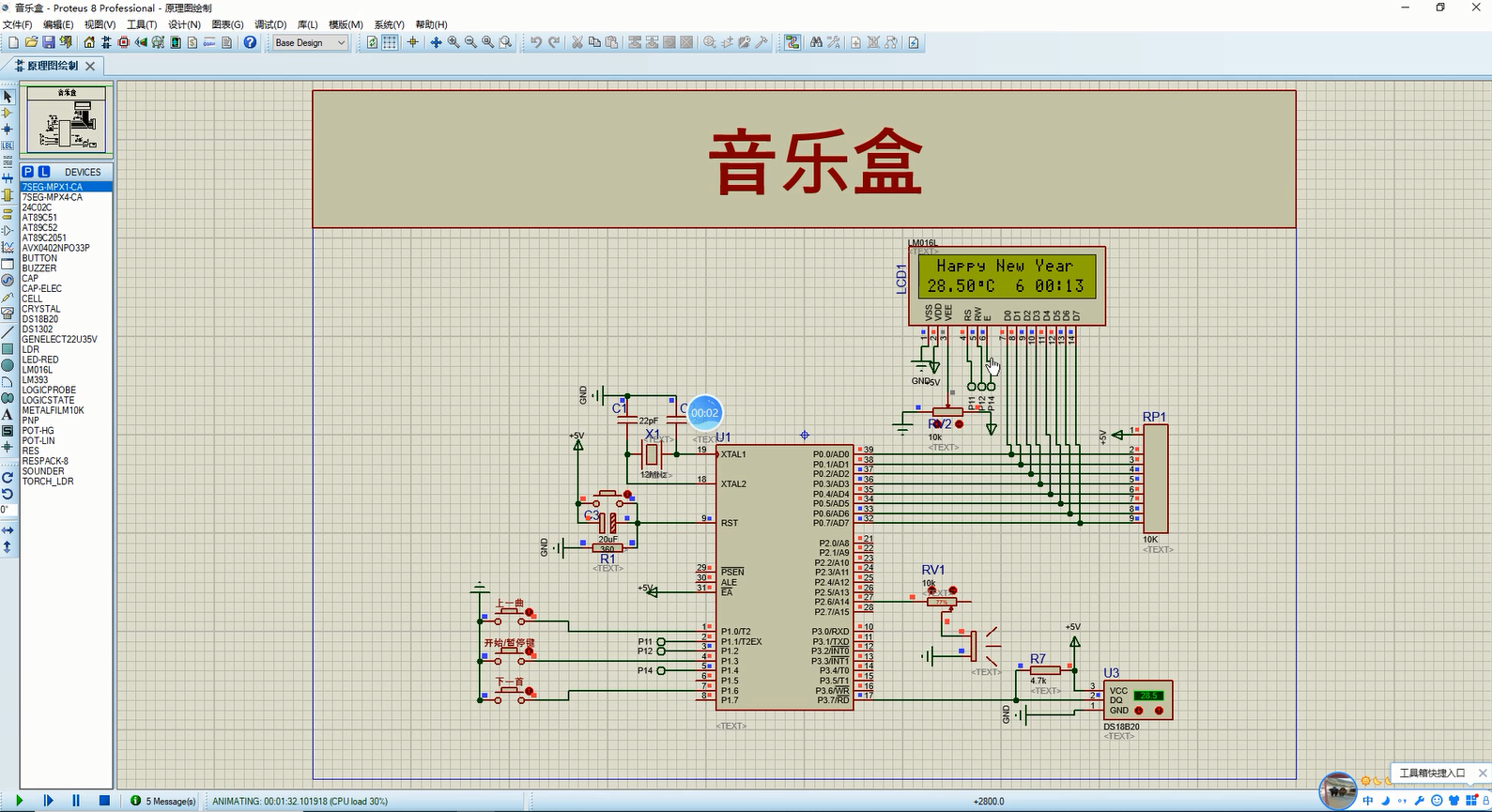Choose Component Mode in left toolbar
This screenshot has height=812, width=1492.
pyautogui.click(x=8, y=113)
